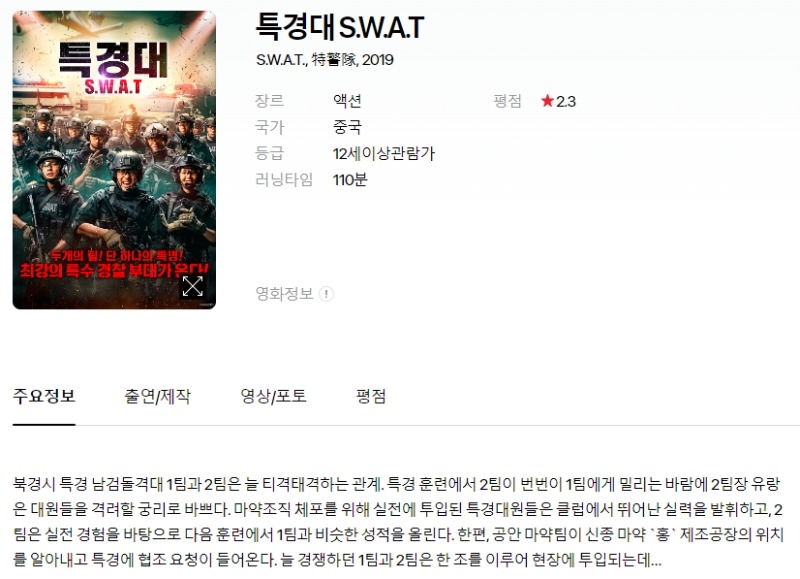The height and width of the screenshot is (579, 800).
Task: Click the 110분 running time value
Action: [350, 180]
